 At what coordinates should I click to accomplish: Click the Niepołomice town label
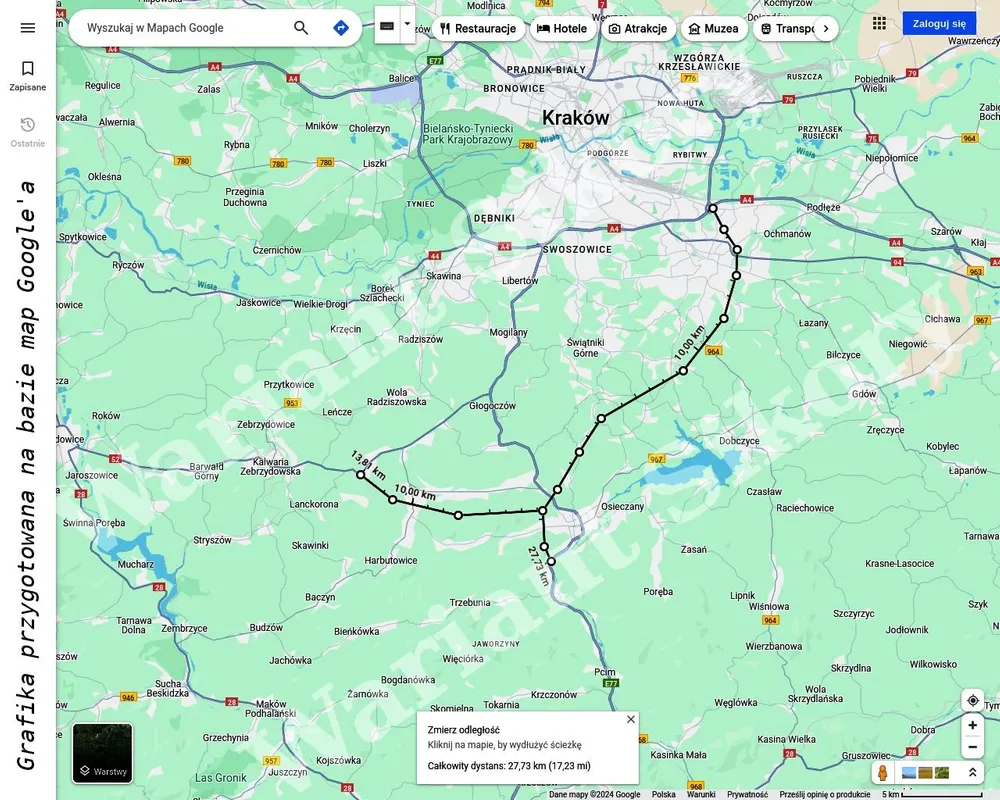tap(892, 158)
